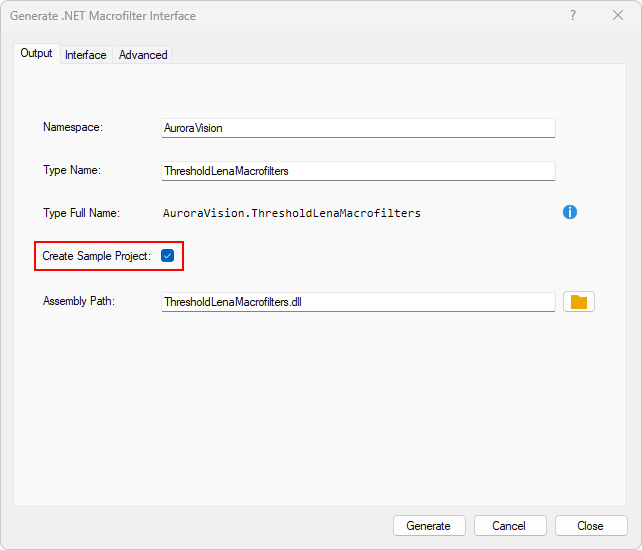
Task: Click the Assembly Path label
Action: [x=79, y=301]
